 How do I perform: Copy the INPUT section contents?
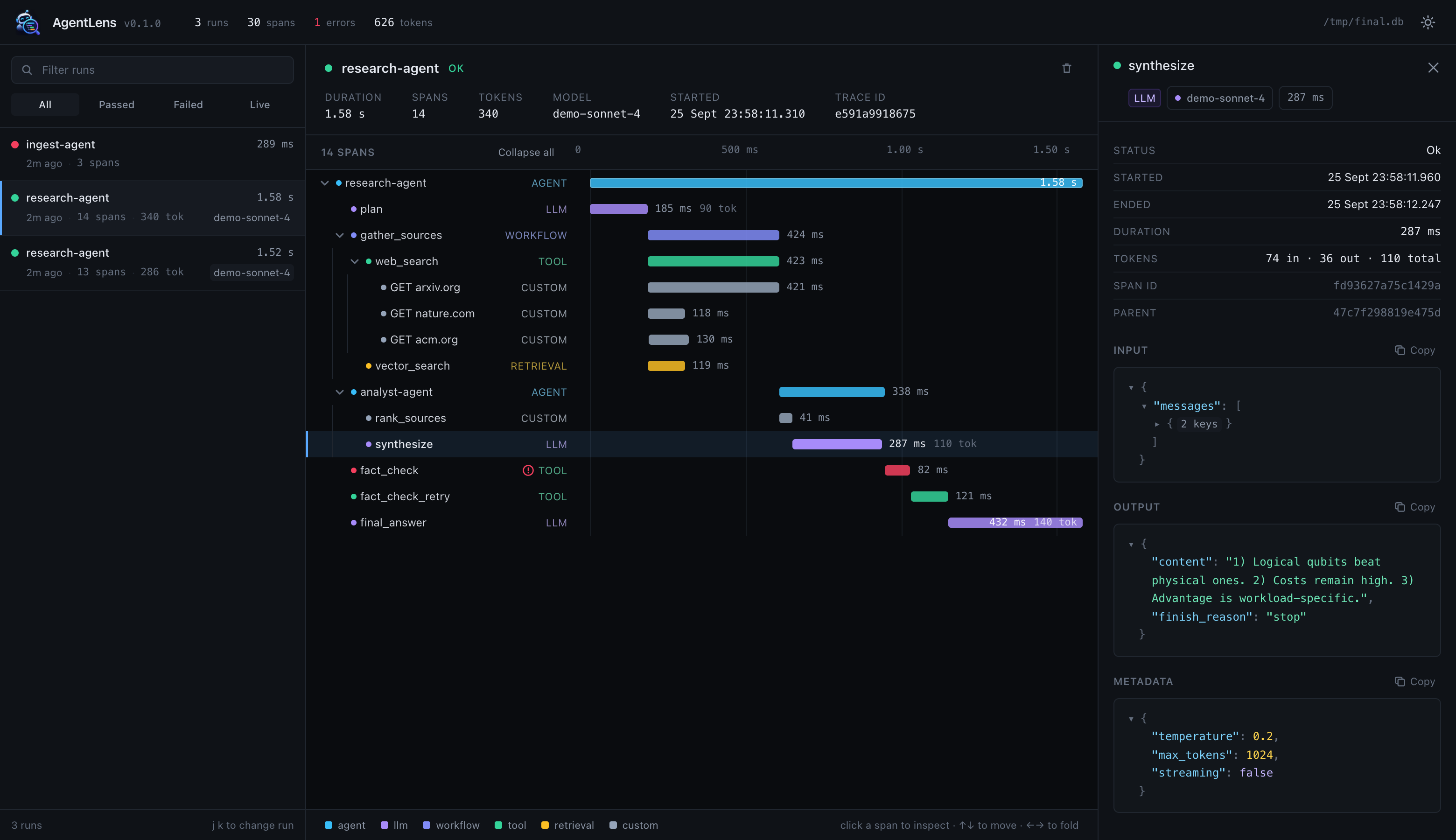(1414, 350)
